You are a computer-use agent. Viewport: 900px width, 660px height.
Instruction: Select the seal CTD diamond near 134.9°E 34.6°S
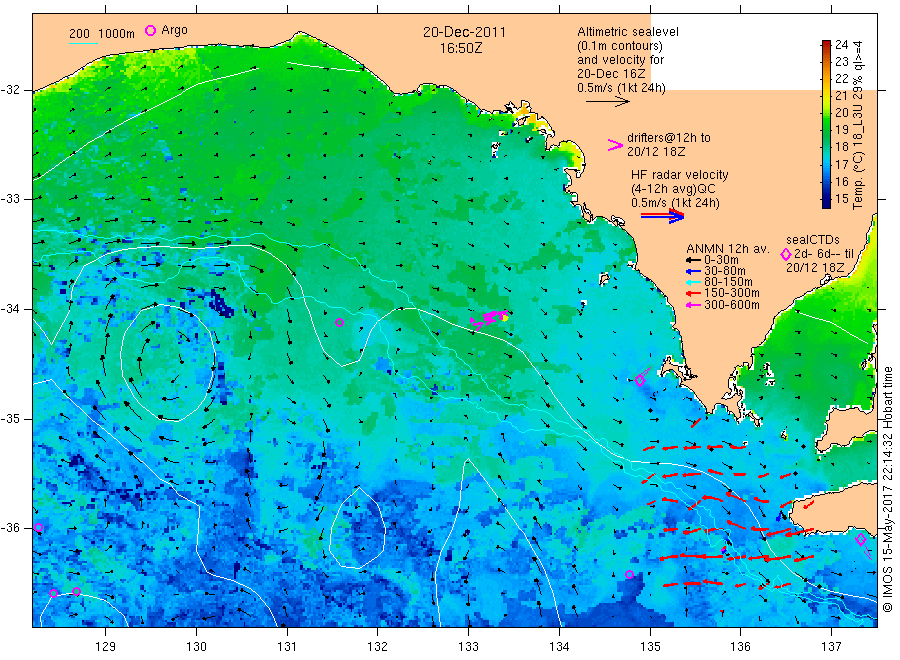(x=640, y=380)
